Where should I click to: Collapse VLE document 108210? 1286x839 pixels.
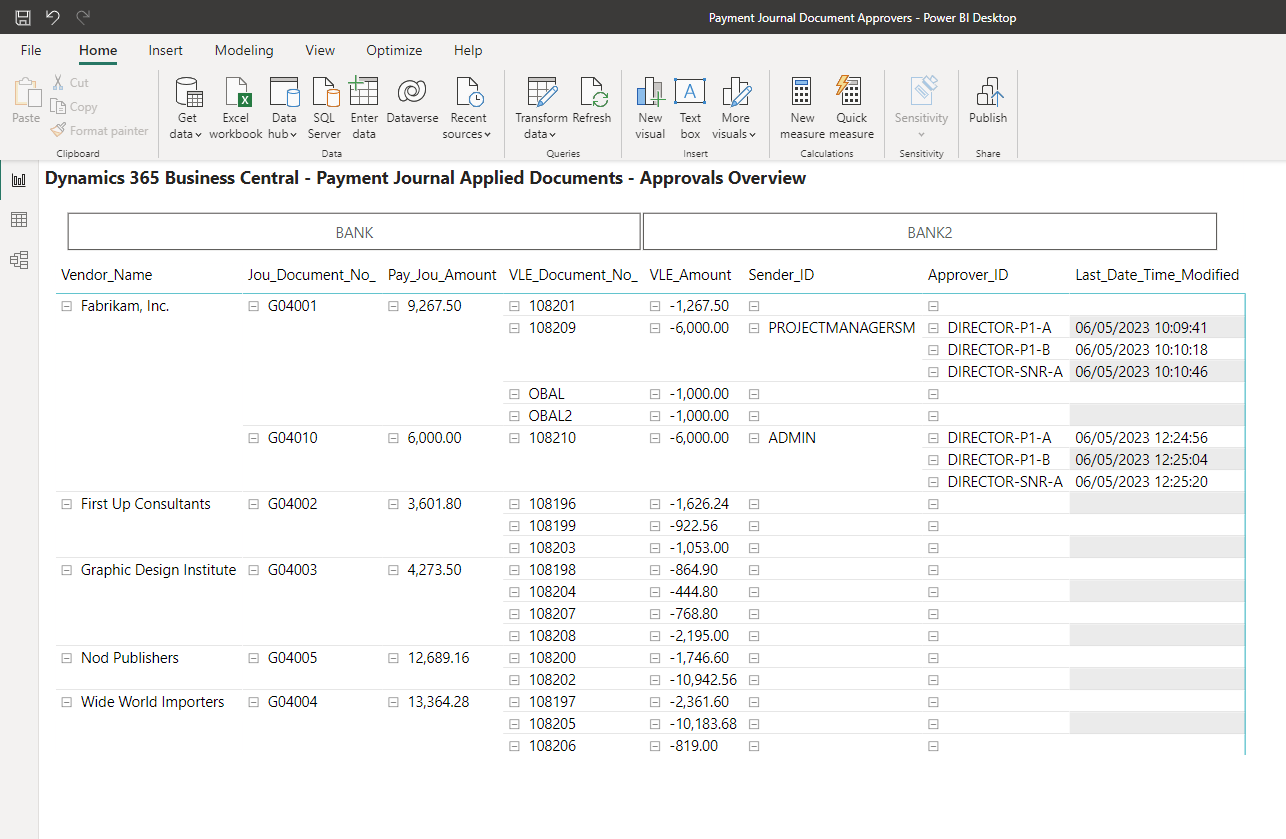[x=515, y=438]
